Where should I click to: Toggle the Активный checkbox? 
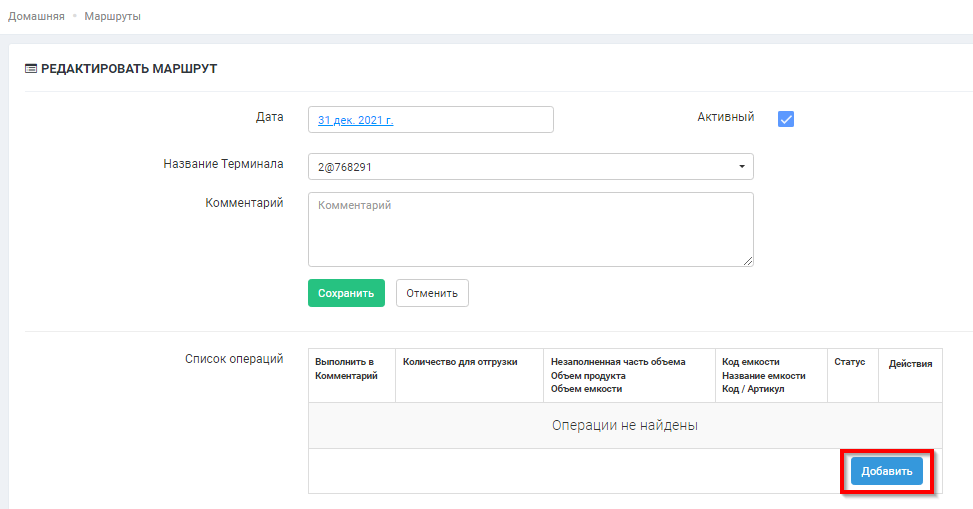[786, 119]
